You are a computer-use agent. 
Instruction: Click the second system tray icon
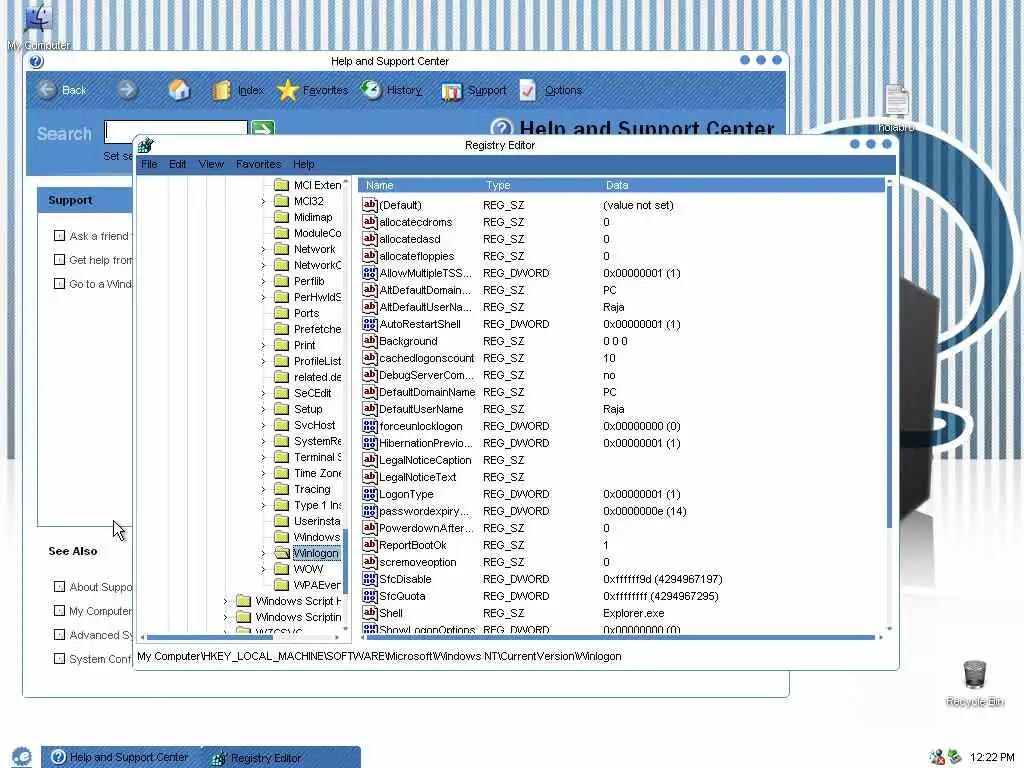click(x=955, y=757)
